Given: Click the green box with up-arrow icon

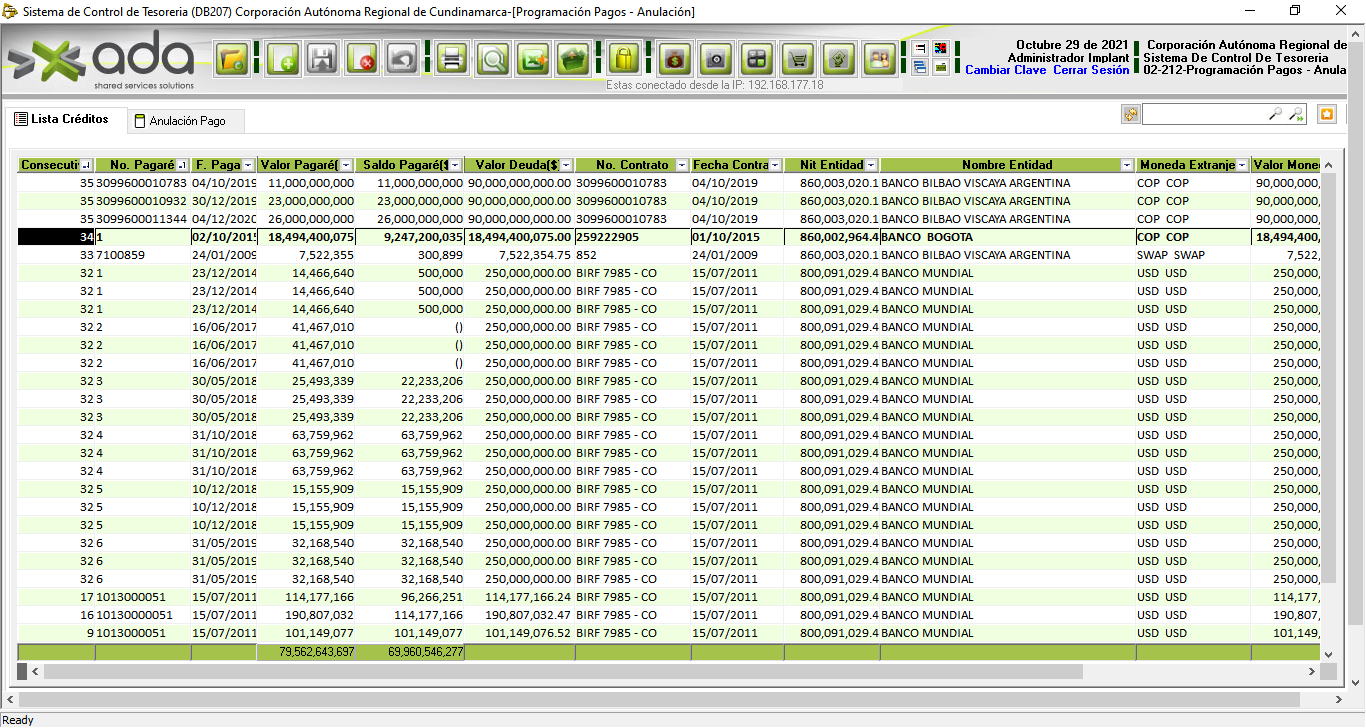Looking at the screenshot, I should click(573, 59).
